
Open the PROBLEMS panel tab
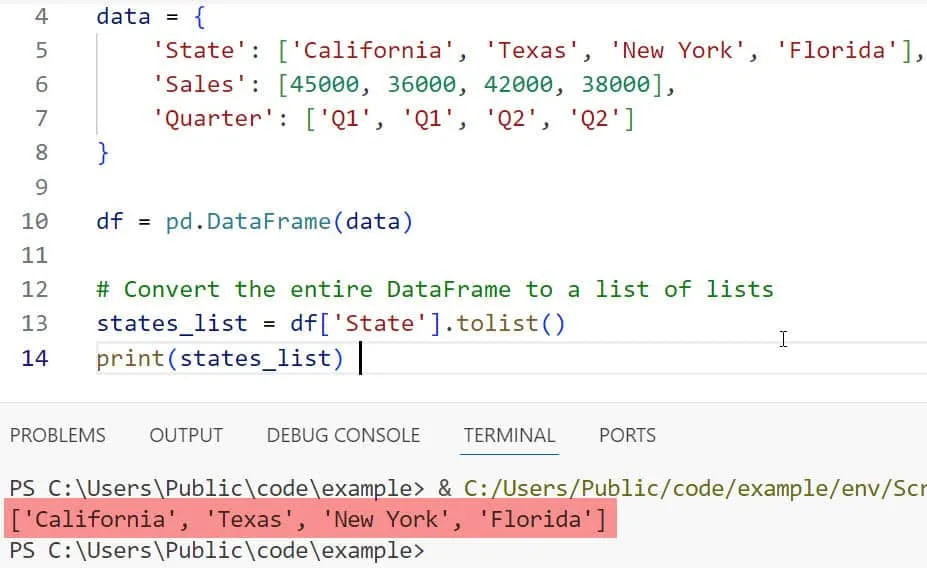[57, 435]
